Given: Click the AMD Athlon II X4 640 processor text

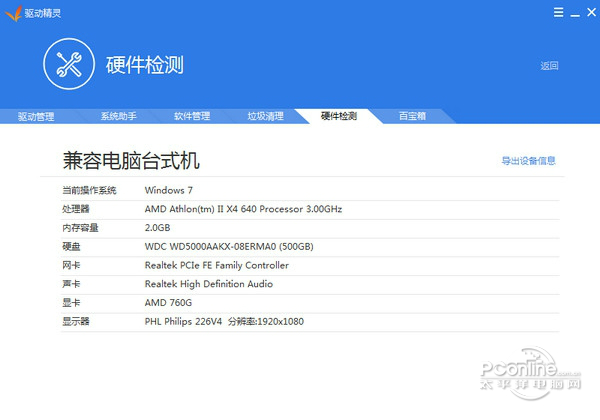Looking at the screenshot, I should click(x=243, y=209).
